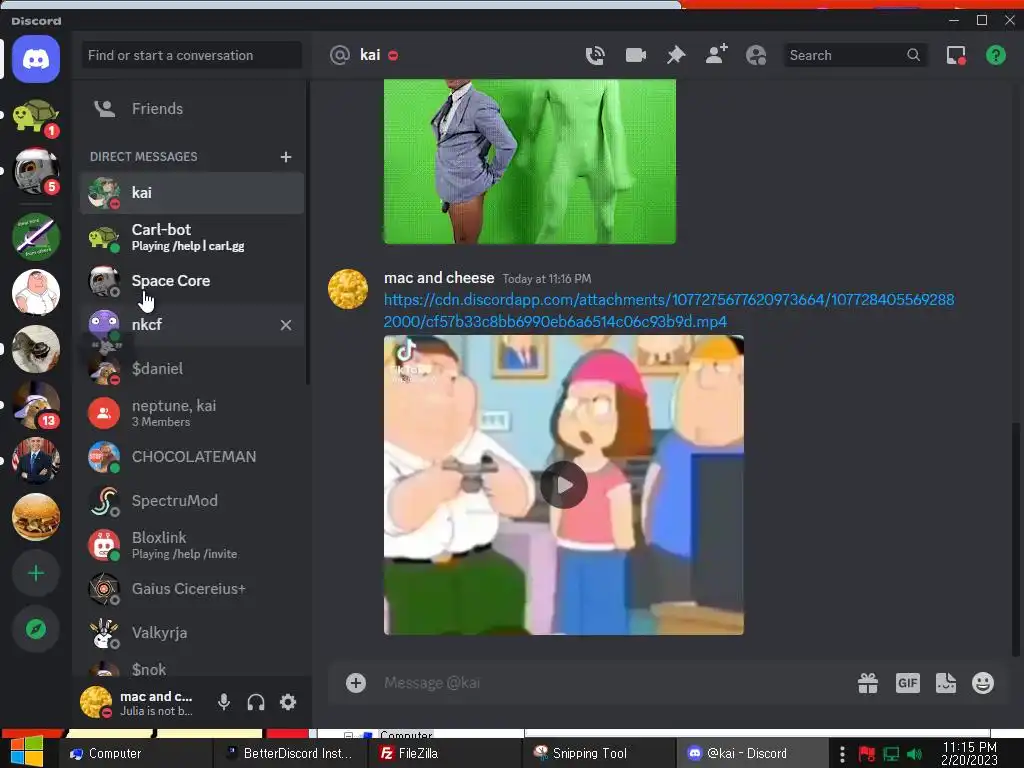The image size is (1024, 768).
Task: Open the hamburger server icon
Action: click(36, 517)
